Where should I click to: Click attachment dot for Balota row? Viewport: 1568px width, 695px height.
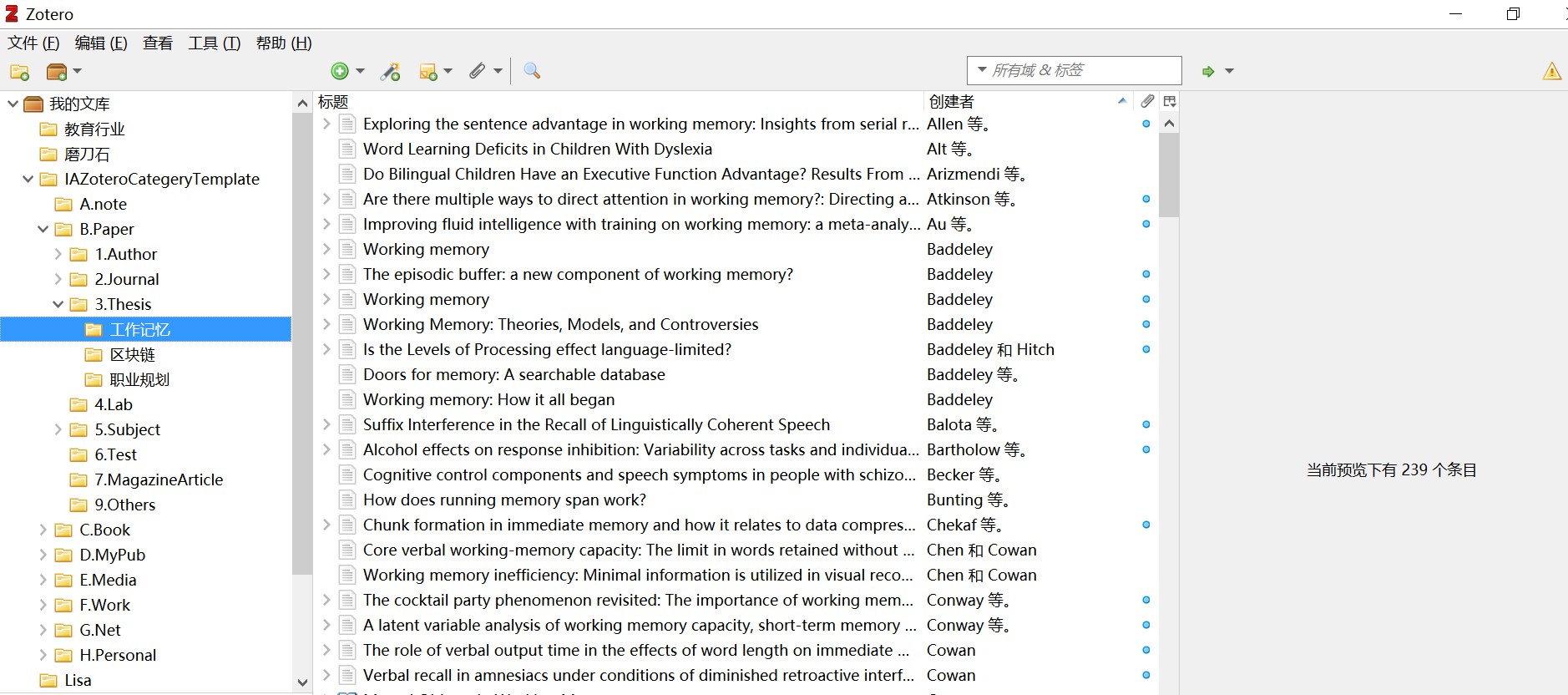pyautogui.click(x=1146, y=424)
